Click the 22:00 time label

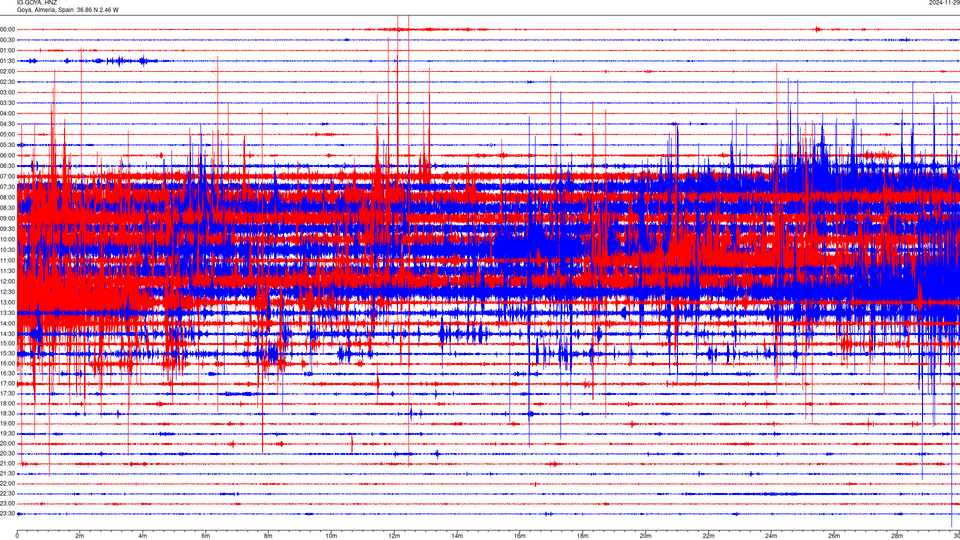coord(8,484)
